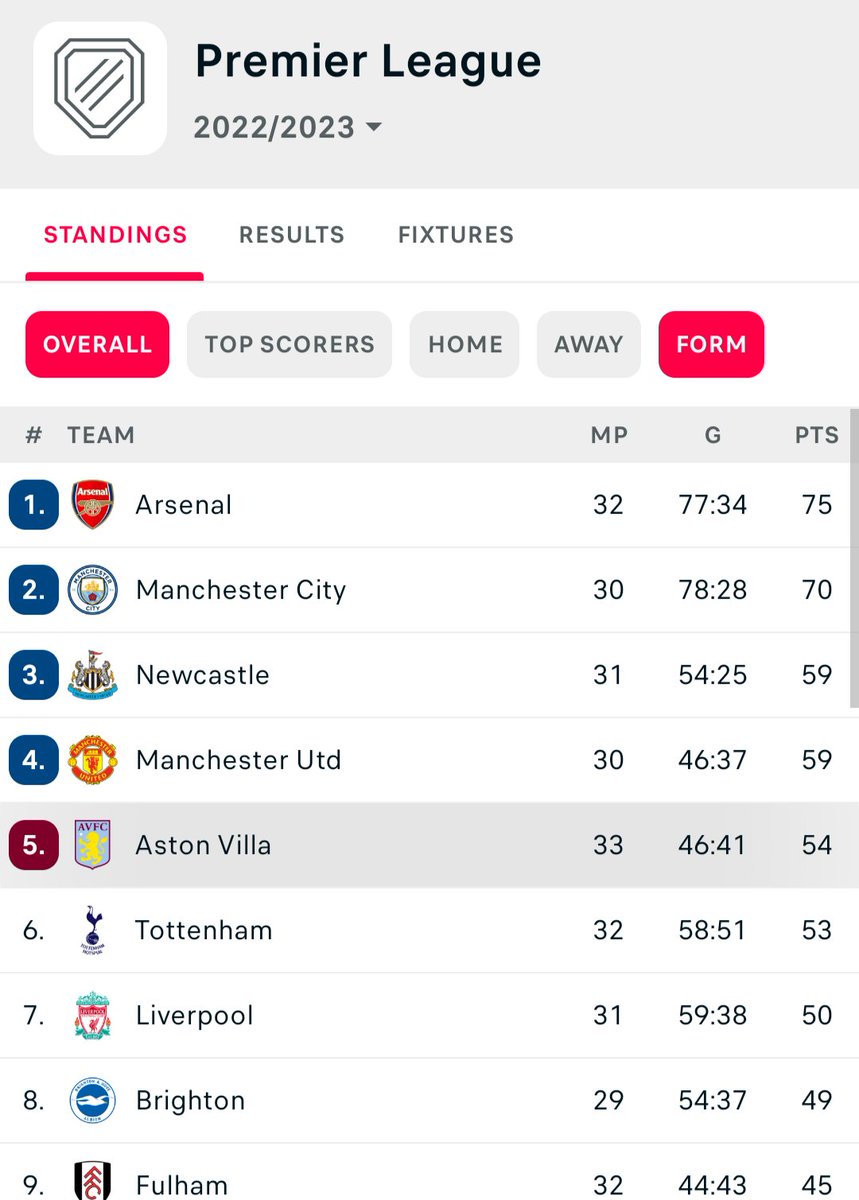Click the Aston Villa club crest
The height and width of the screenshot is (1200, 859).
[93, 845]
